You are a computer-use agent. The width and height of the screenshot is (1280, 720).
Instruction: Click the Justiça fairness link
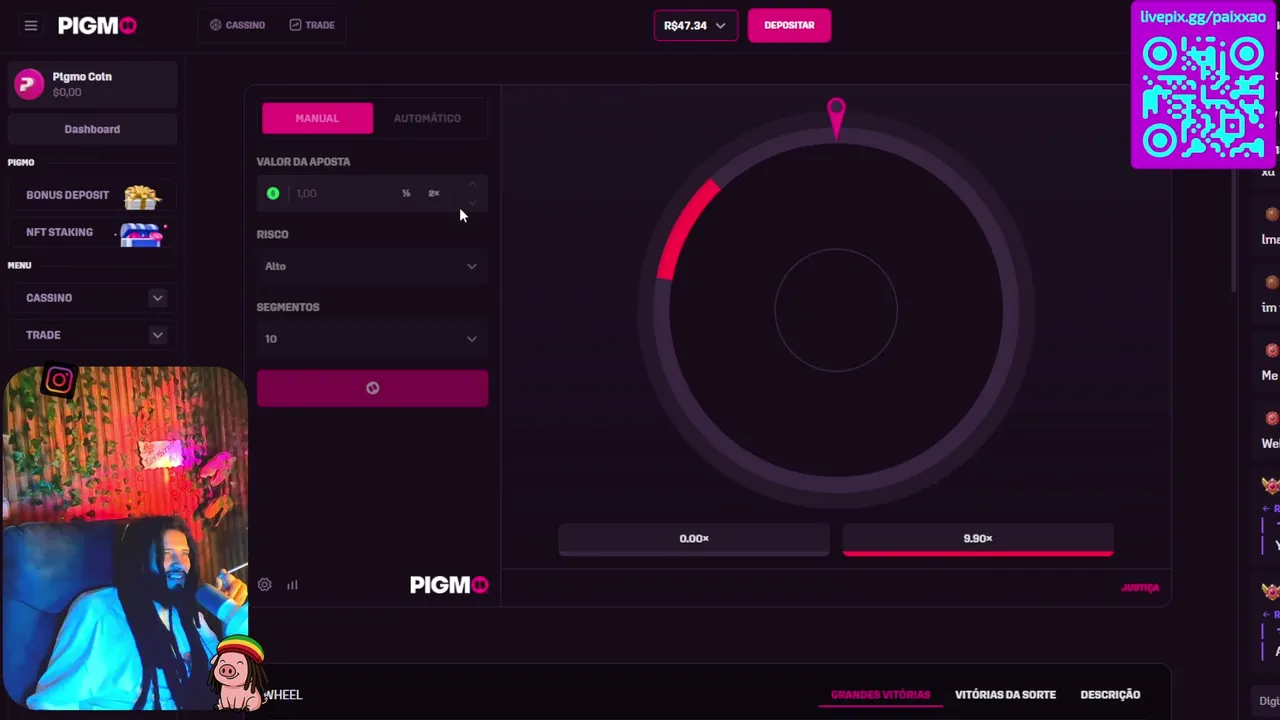pos(1140,588)
